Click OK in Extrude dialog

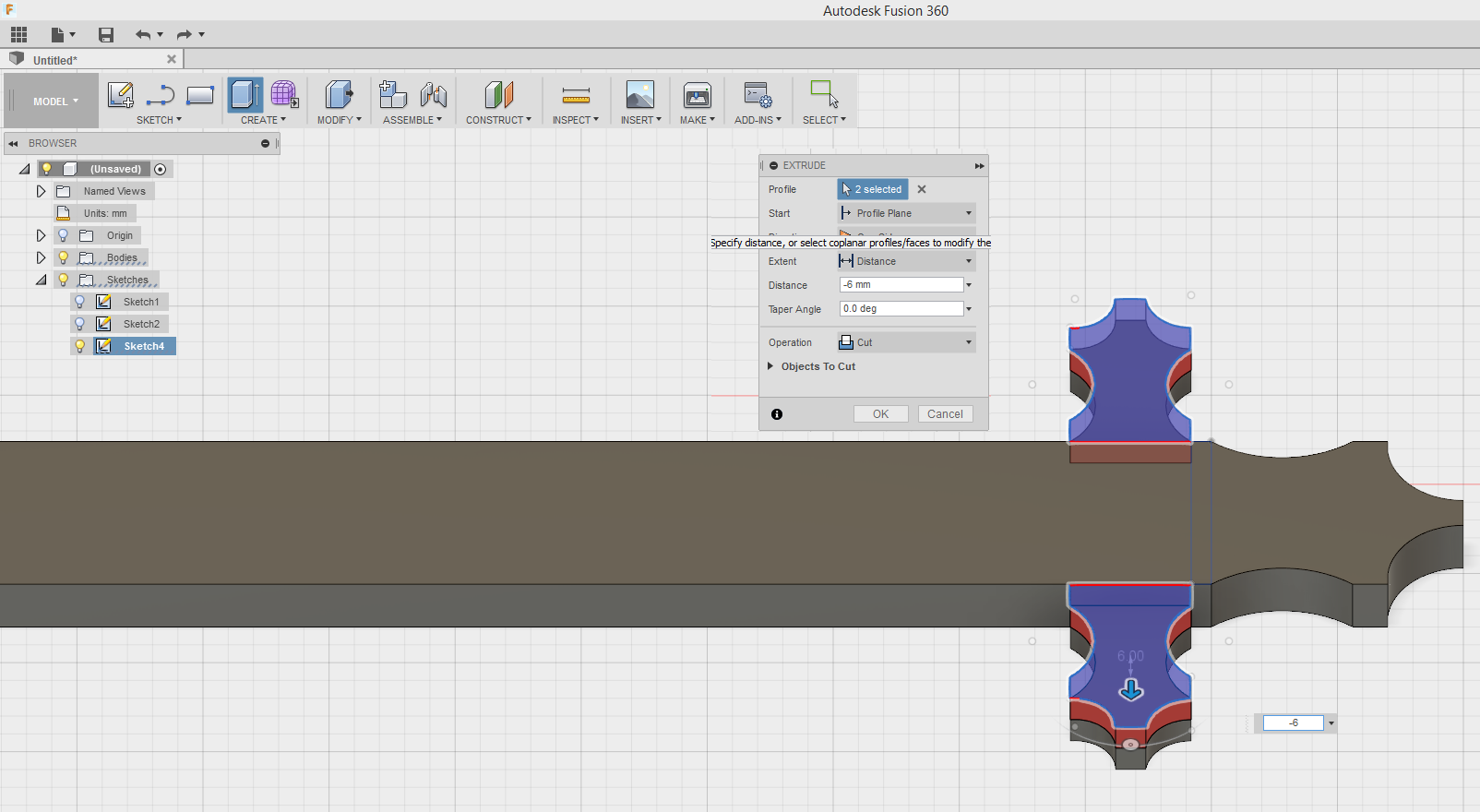click(881, 414)
